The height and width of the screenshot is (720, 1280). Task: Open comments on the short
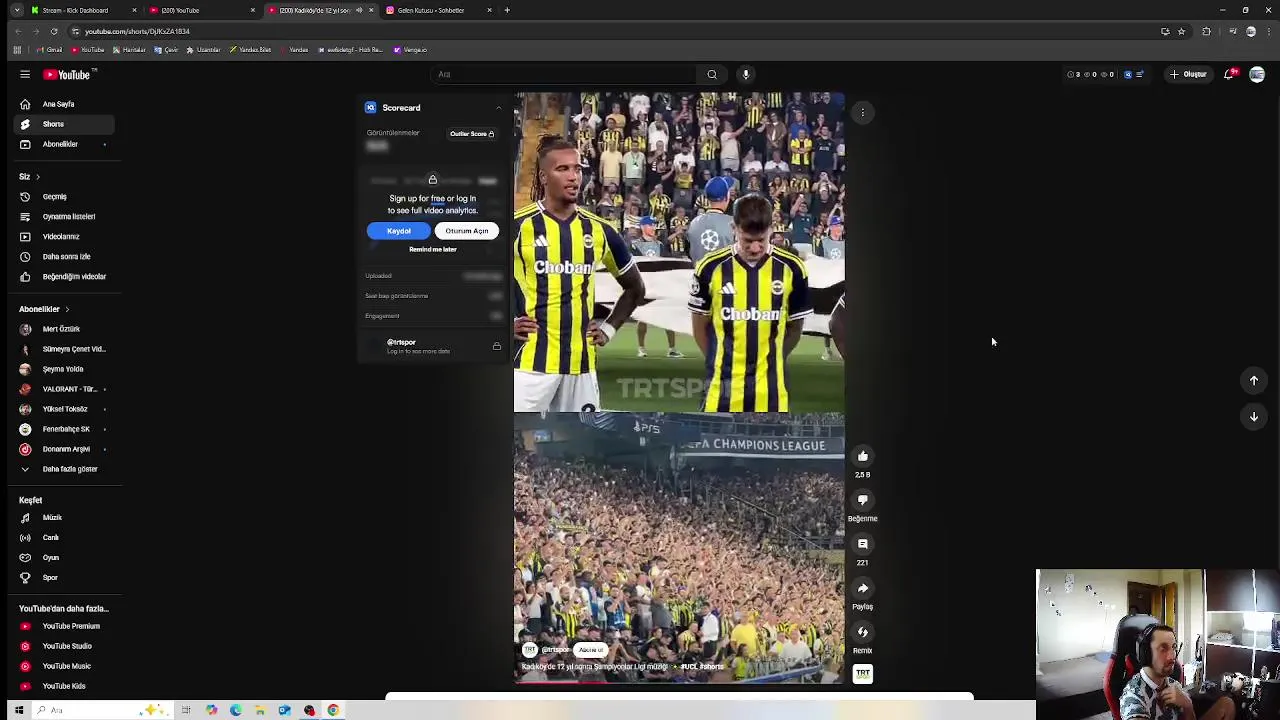(862, 544)
